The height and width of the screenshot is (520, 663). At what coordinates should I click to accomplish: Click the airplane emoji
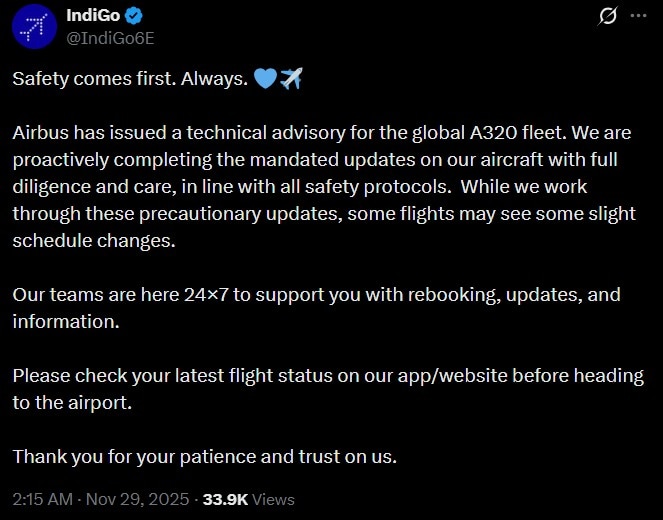(291, 79)
